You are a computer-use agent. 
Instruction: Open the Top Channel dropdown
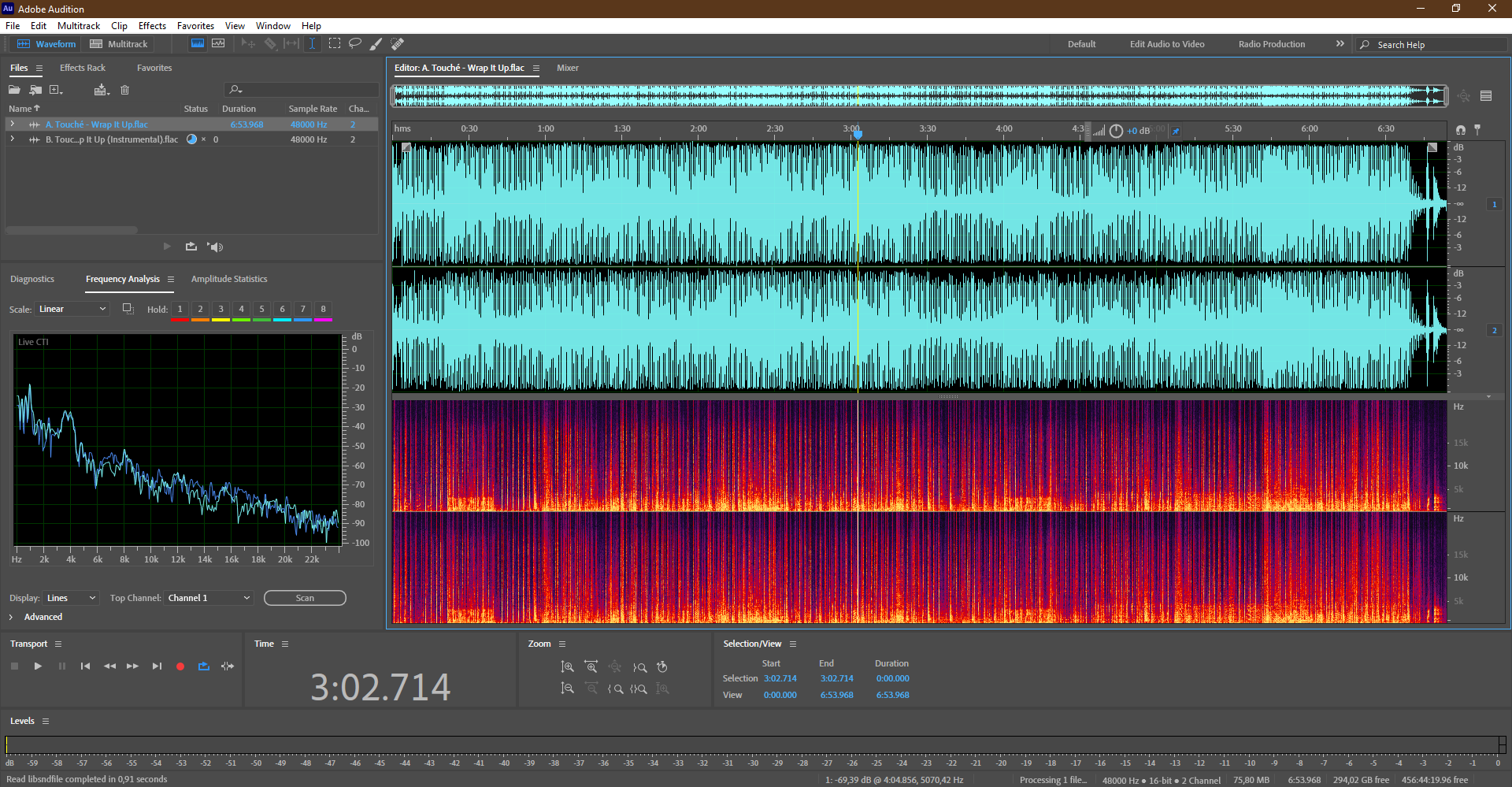tap(209, 598)
